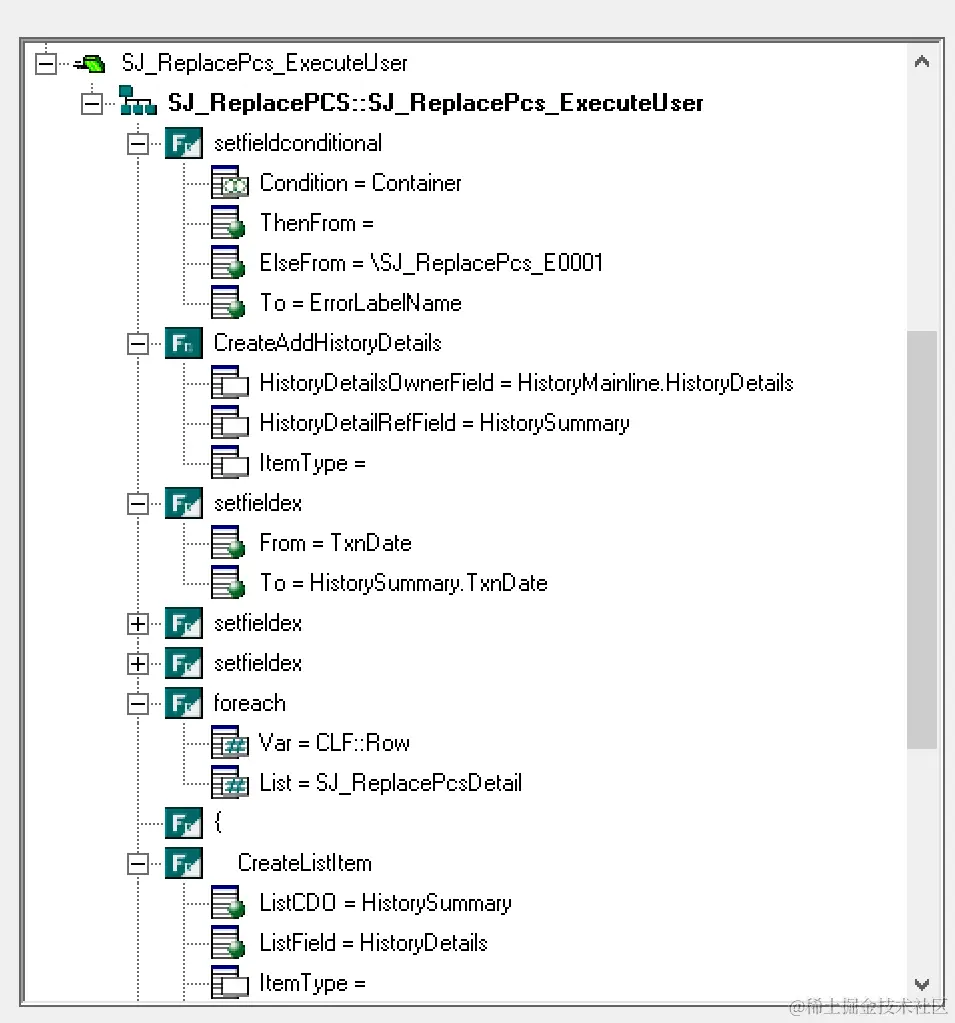
Task: Collapse the SJ_ReplacePcs_ExecuteUser root node
Action: click(46, 63)
